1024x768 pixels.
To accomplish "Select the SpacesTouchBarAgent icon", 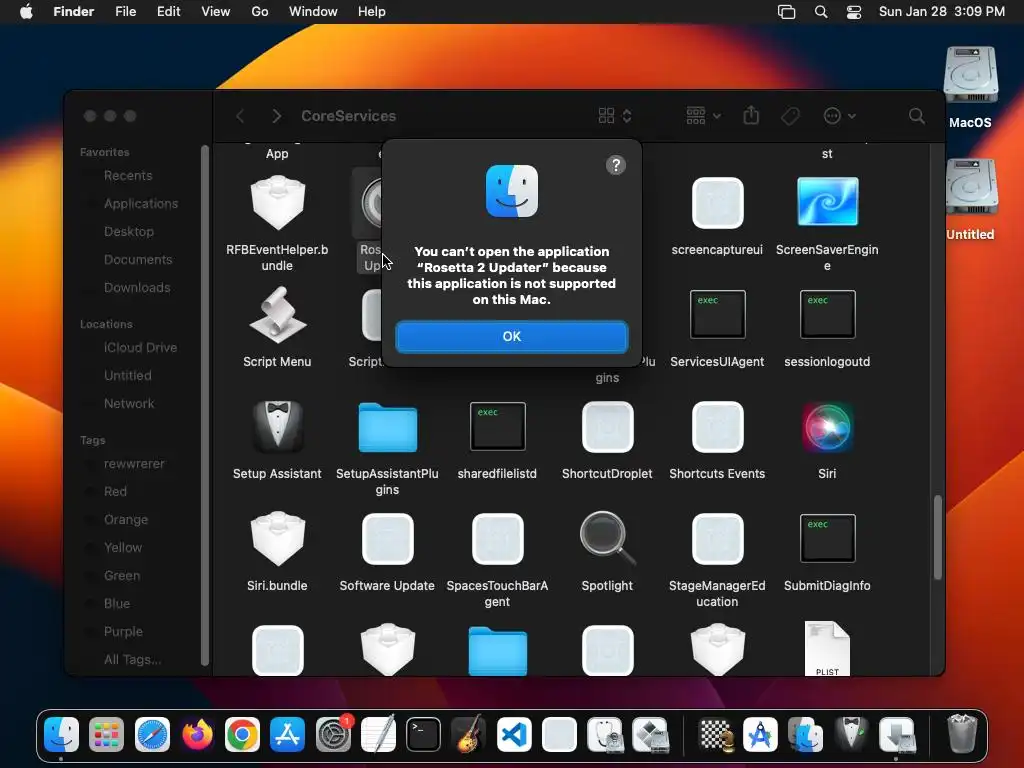I will [497, 539].
